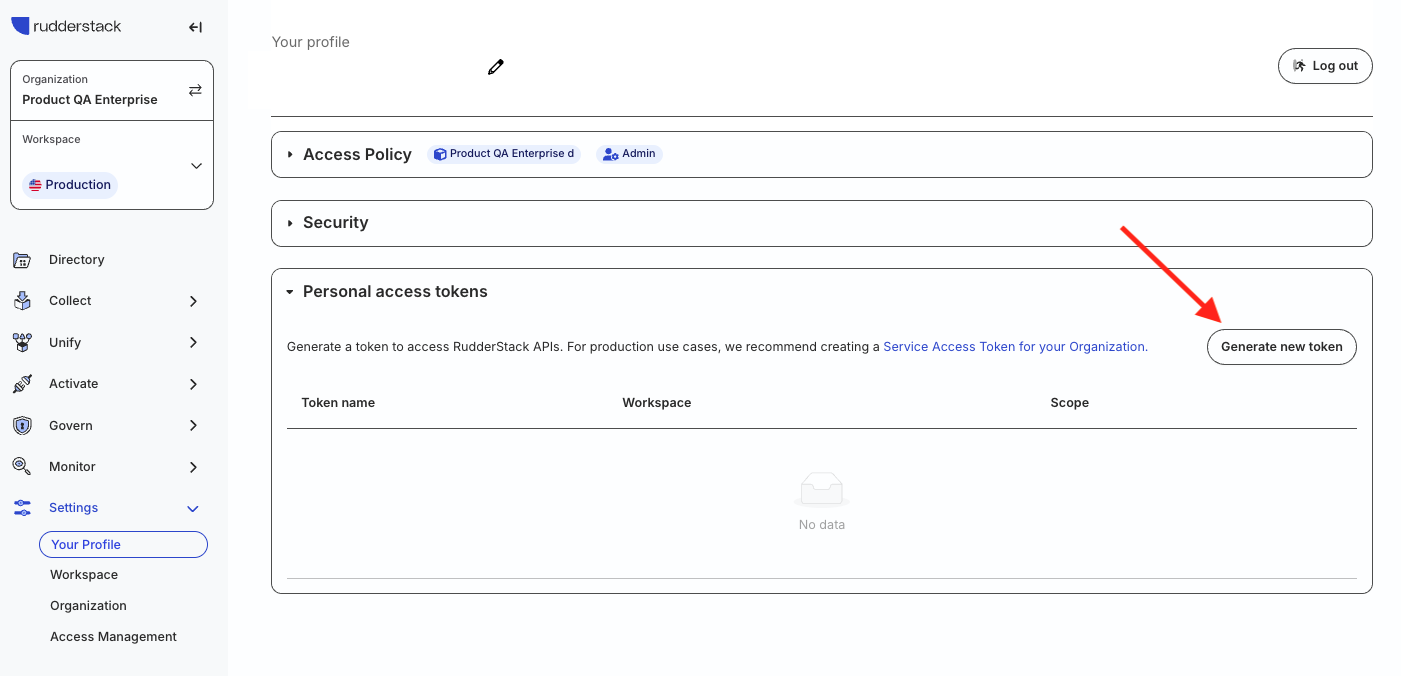Open the Service Access Token link
Image resolution: width=1401 pixels, height=676 pixels.
(x=1014, y=346)
